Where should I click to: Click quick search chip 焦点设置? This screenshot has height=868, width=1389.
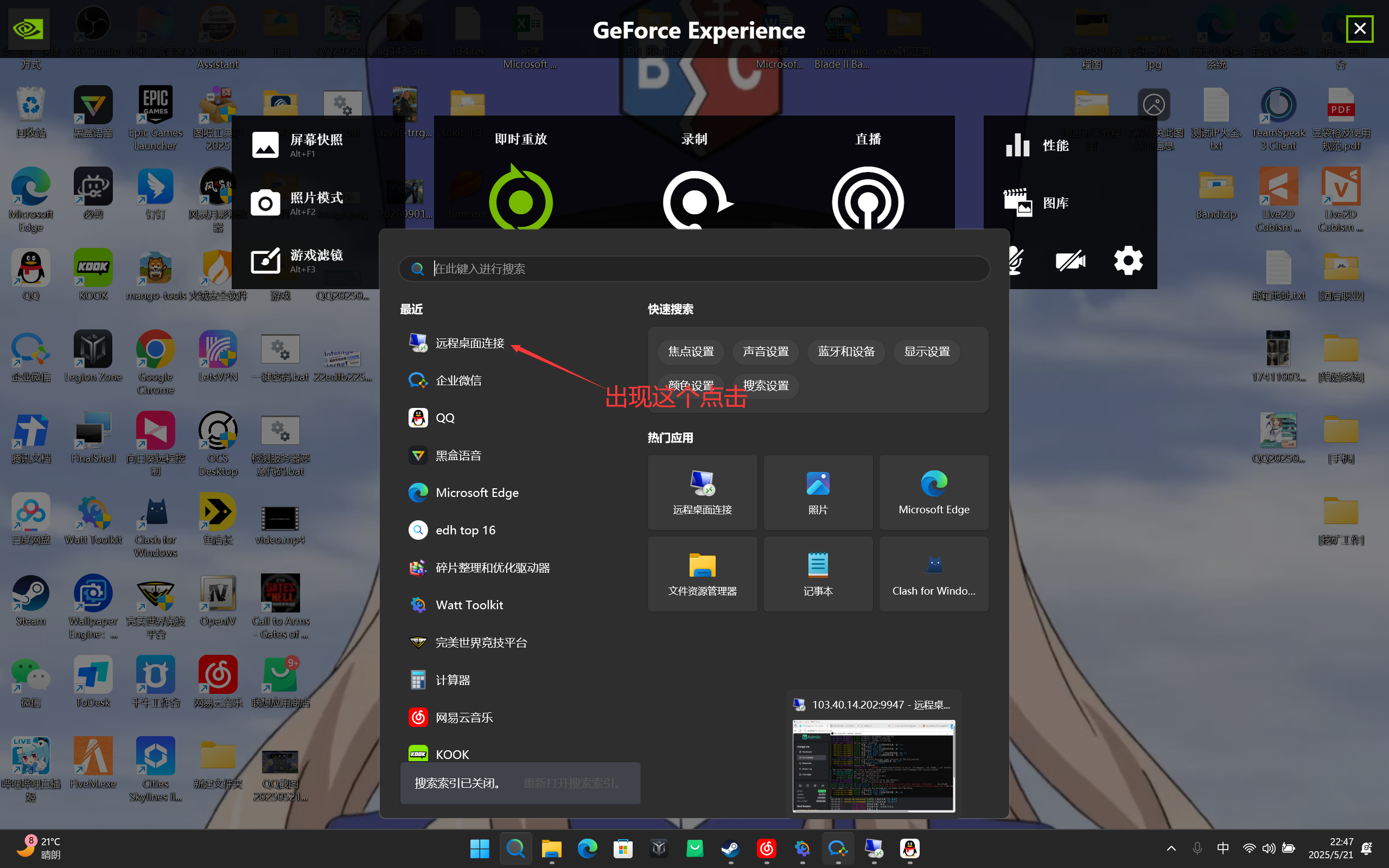[x=691, y=352]
